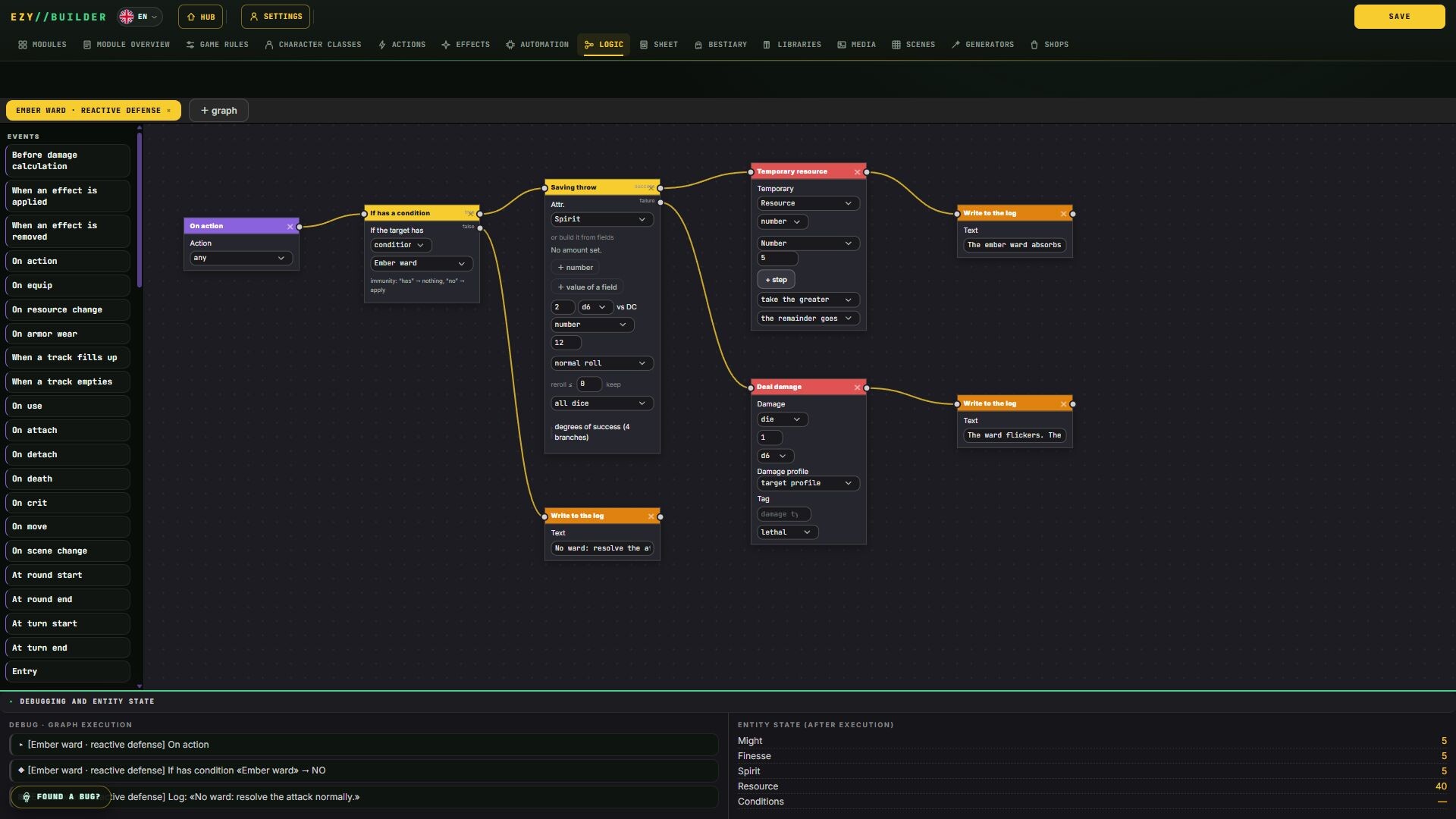Viewport: 1456px width, 819px height.
Task: Click the Bestiary icon in navigation
Action: coord(698,45)
